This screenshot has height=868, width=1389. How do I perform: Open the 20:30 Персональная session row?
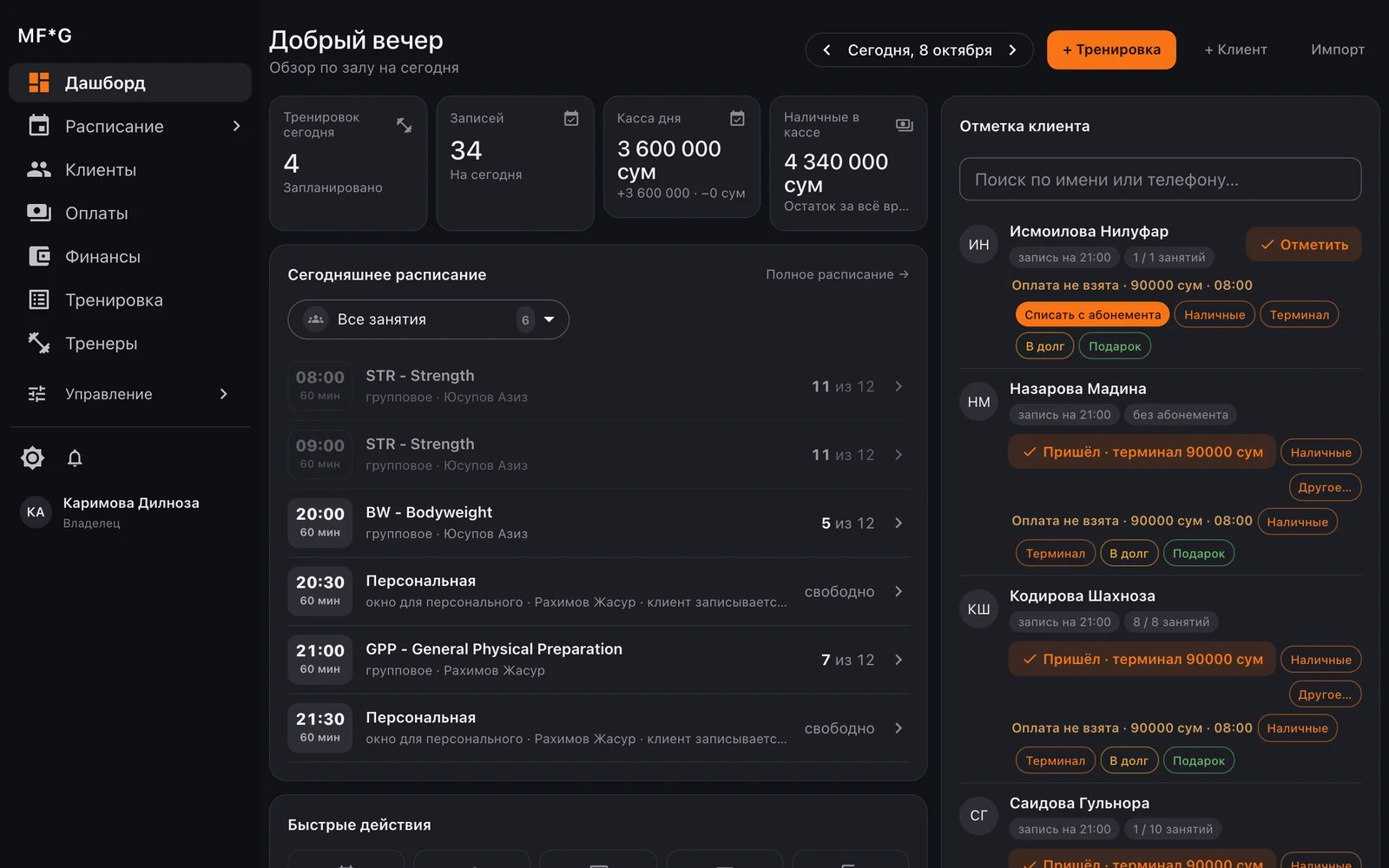coord(598,591)
